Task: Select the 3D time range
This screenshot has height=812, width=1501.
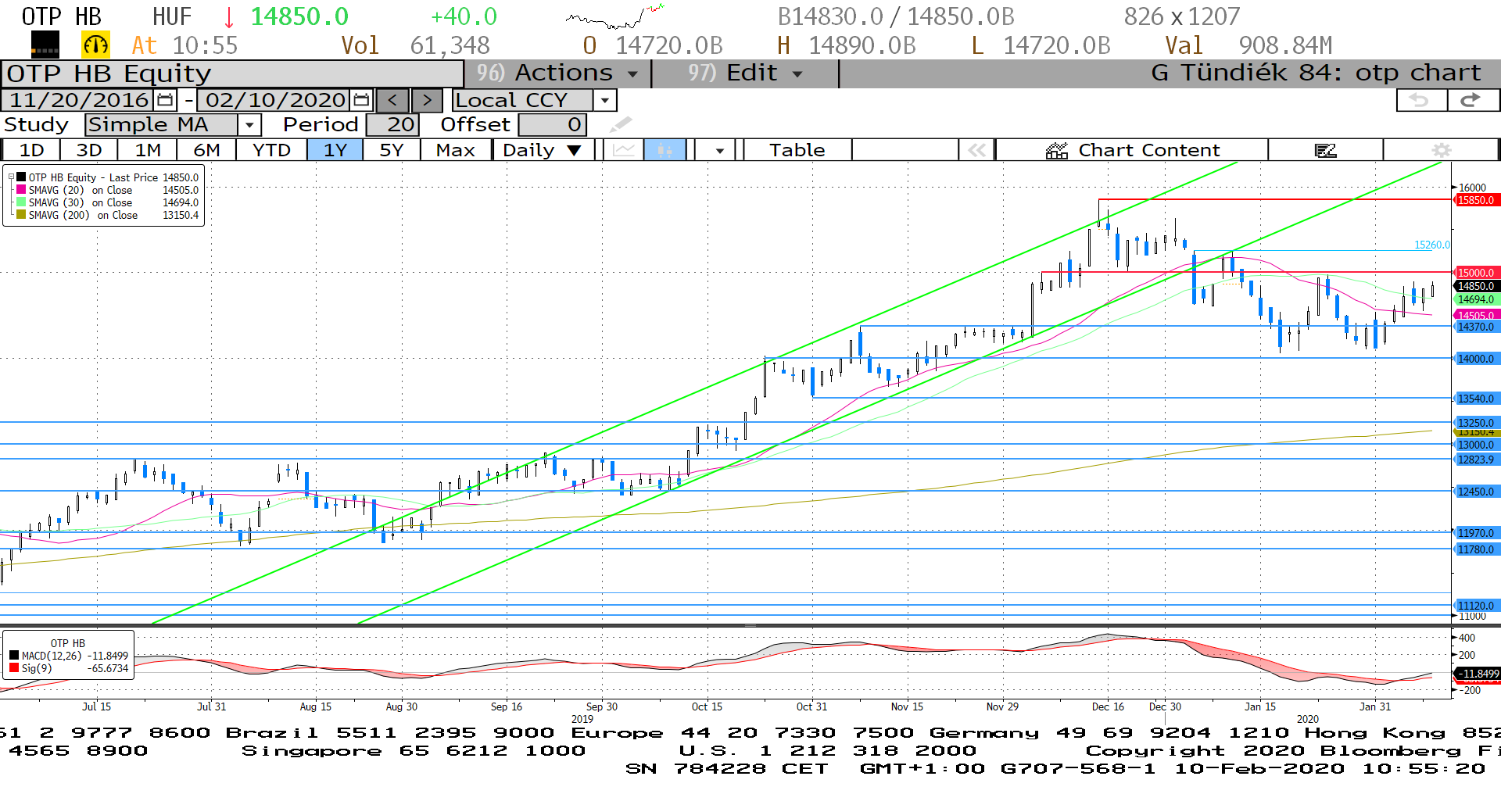Action: (x=89, y=150)
